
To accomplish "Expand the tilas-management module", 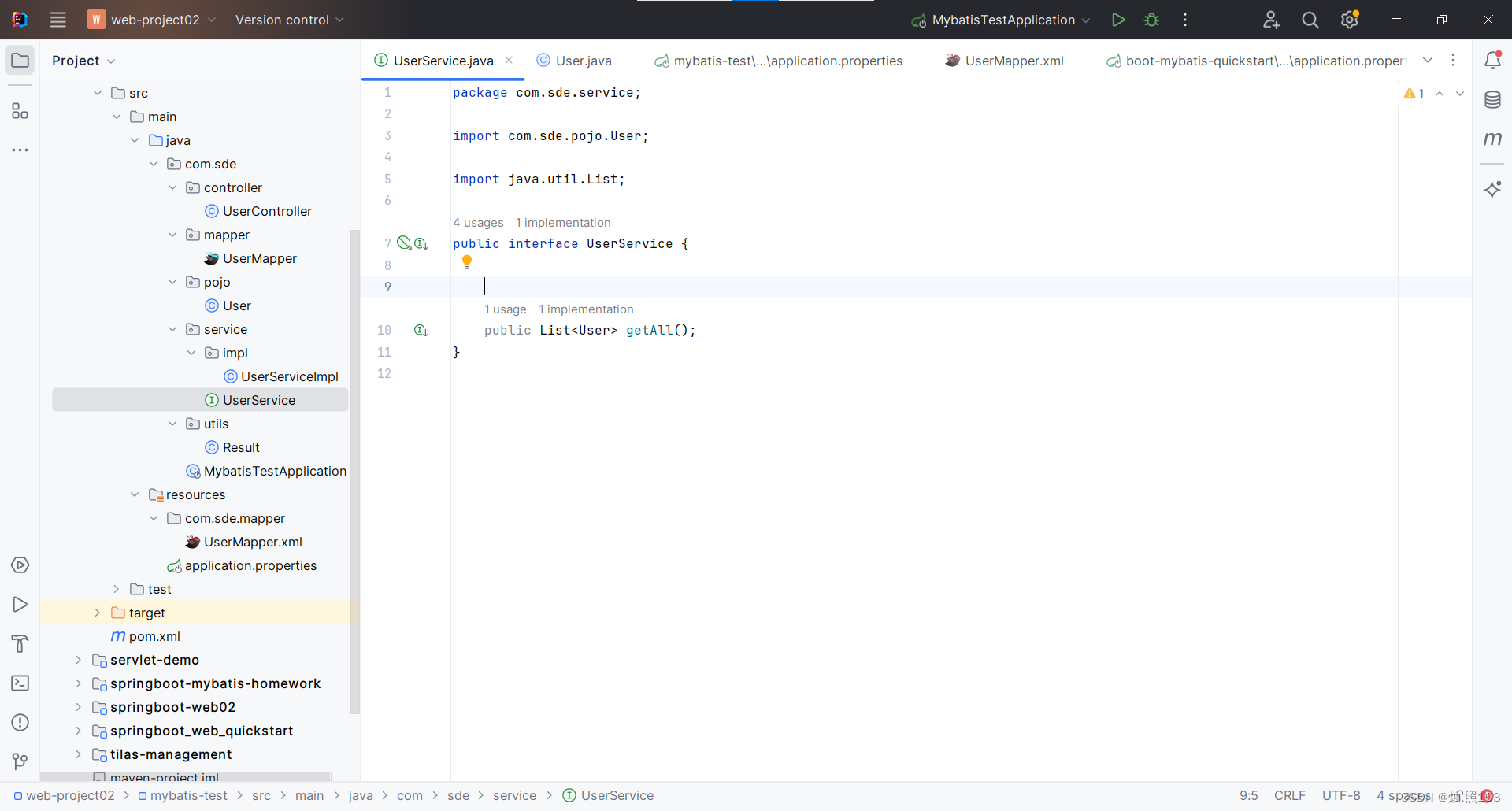I will [x=79, y=754].
